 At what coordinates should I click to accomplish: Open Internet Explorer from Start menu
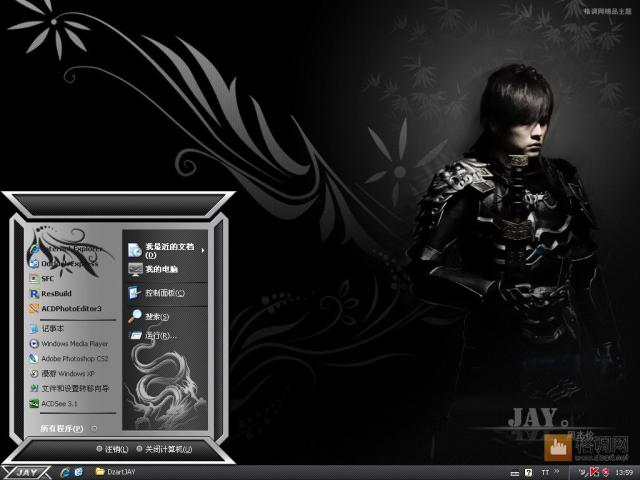tap(68, 249)
